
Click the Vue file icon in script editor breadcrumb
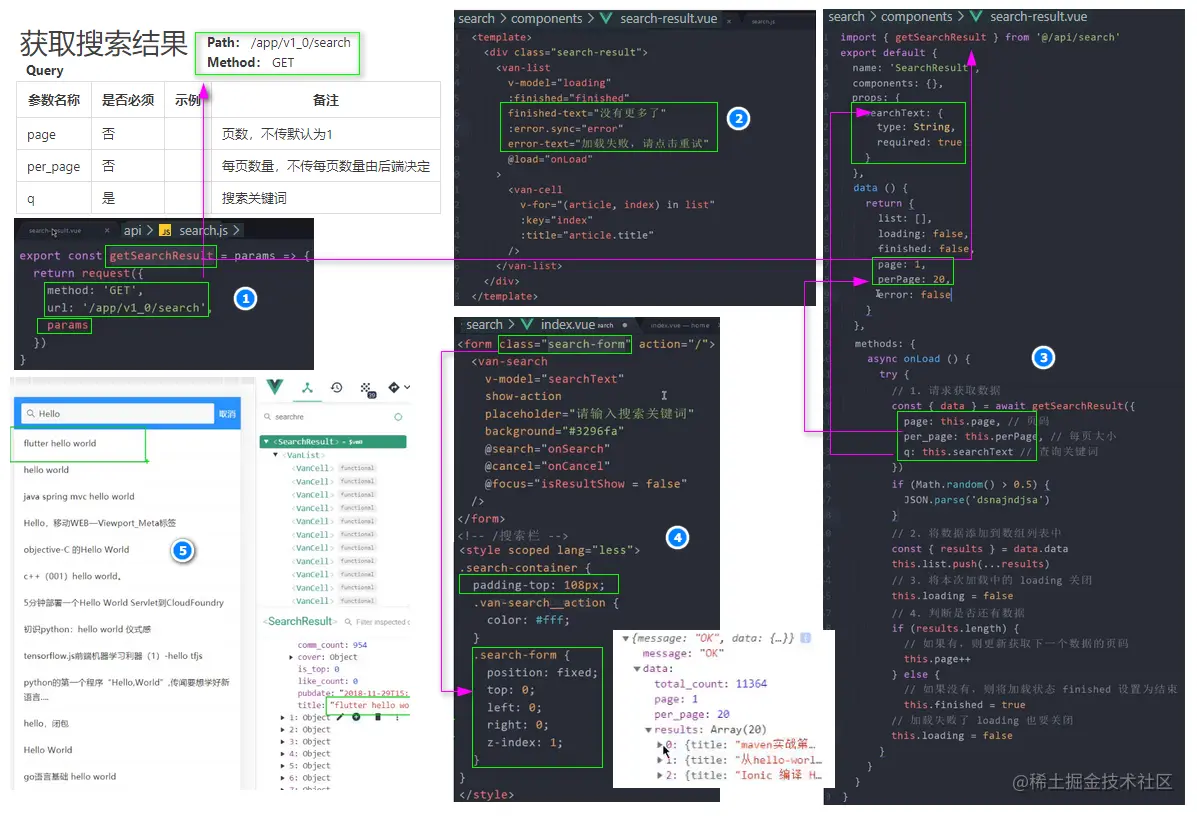[x=976, y=16]
